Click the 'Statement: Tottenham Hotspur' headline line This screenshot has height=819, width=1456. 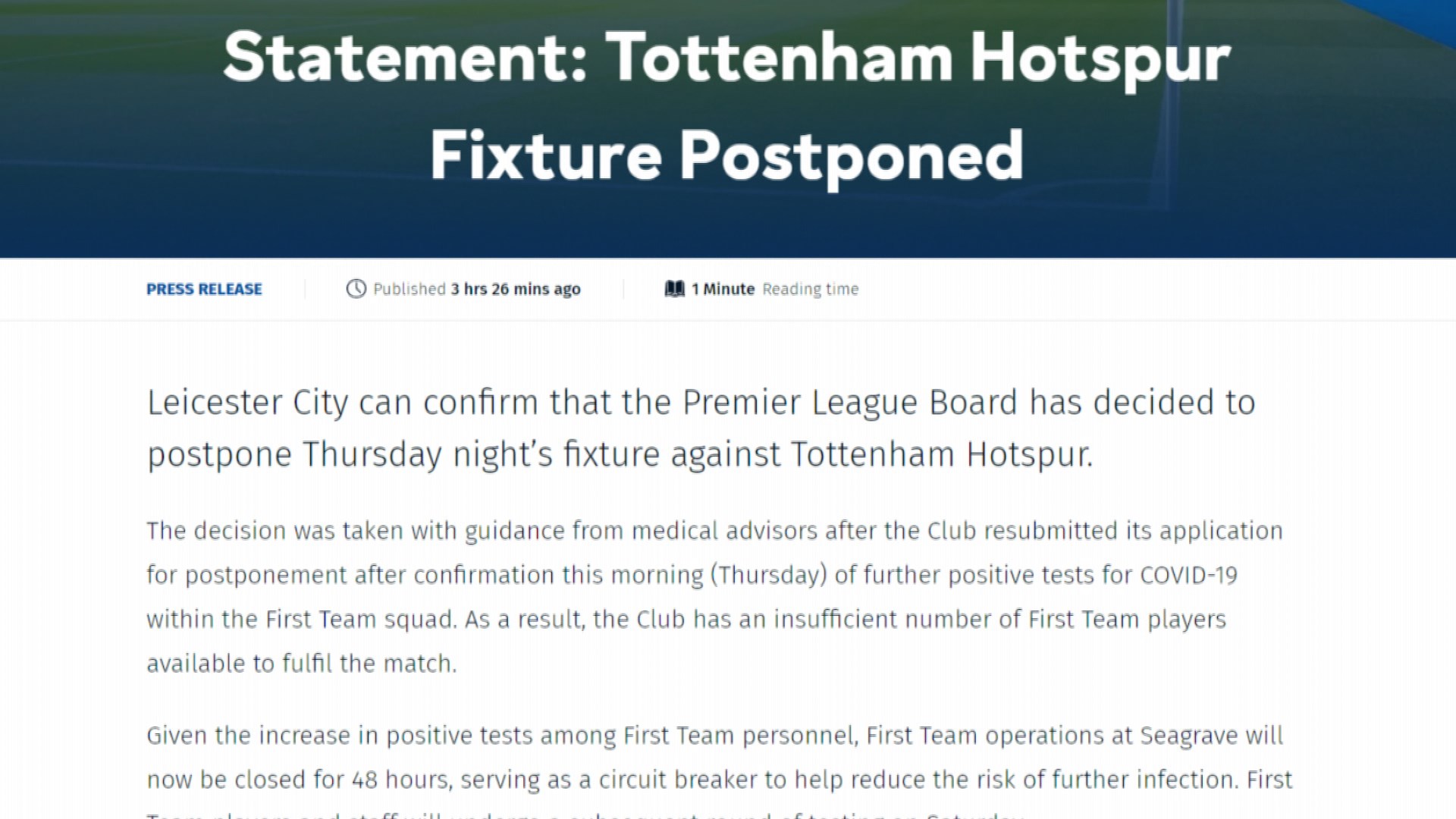point(727,58)
